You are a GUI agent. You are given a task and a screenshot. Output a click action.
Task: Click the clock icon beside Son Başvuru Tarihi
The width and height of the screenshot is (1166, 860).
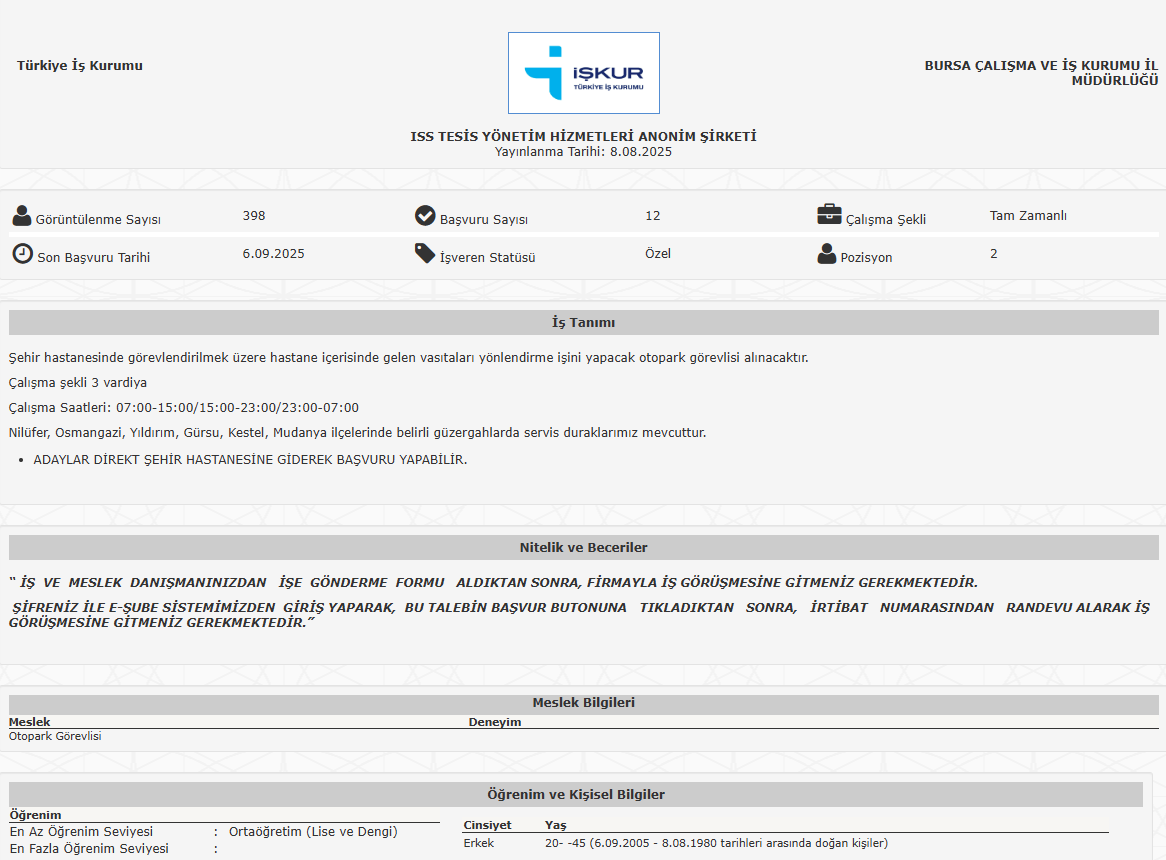(x=22, y=253)
